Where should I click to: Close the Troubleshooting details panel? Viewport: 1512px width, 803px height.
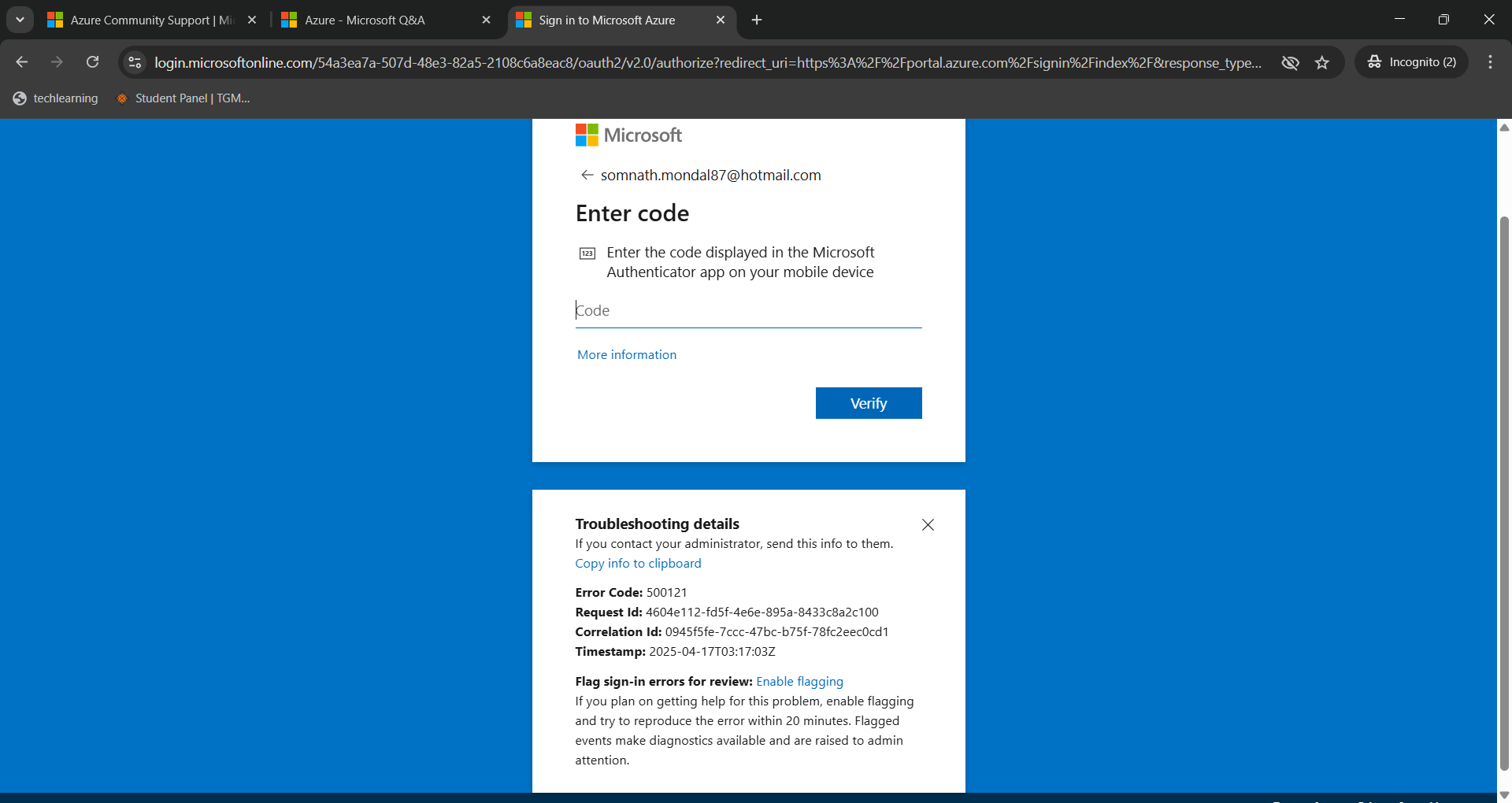click(928, 524)
